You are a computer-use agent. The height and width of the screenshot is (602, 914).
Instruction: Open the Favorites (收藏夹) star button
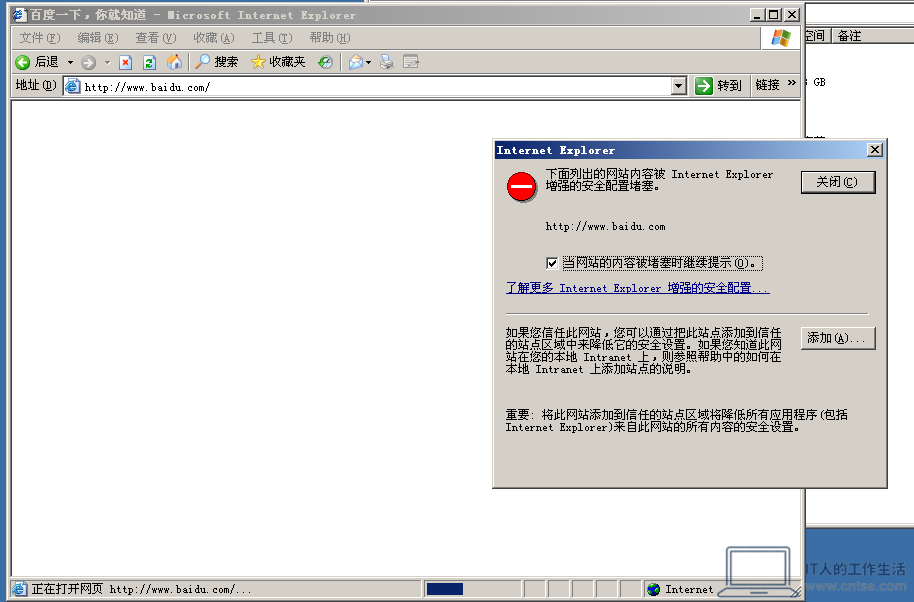(278, 62)
